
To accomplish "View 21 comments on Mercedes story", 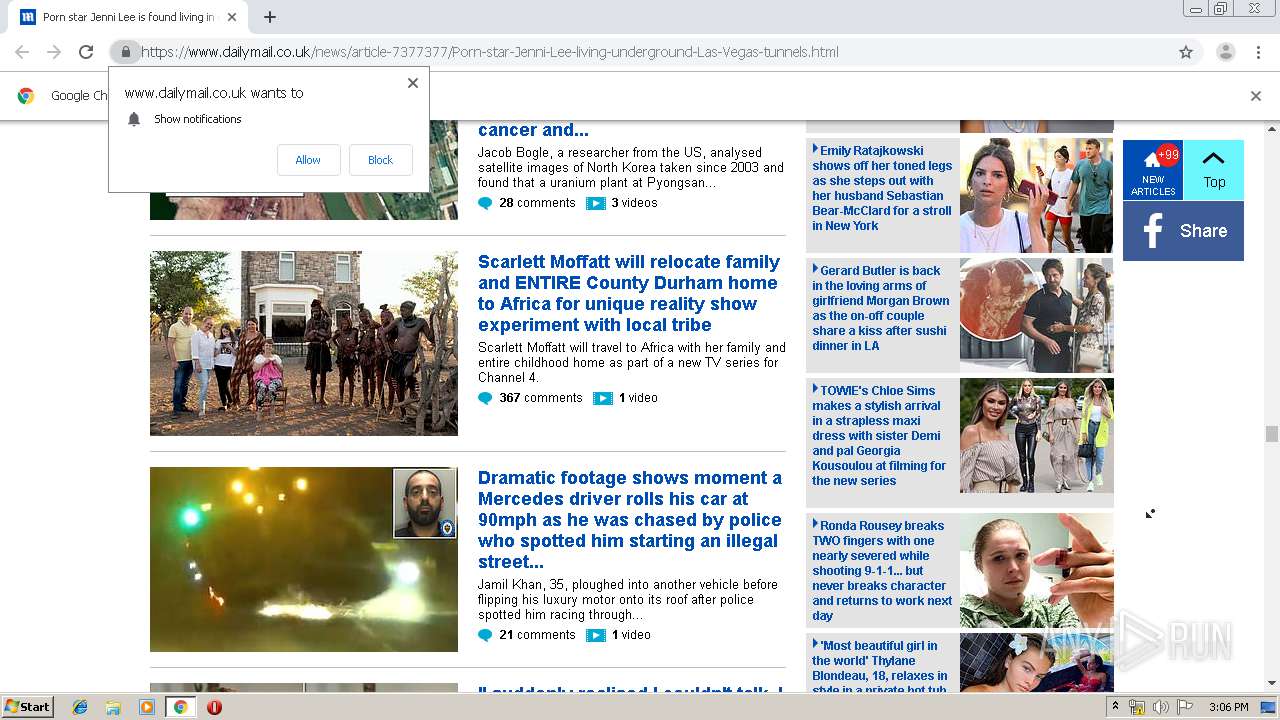I will pos(537,635).
